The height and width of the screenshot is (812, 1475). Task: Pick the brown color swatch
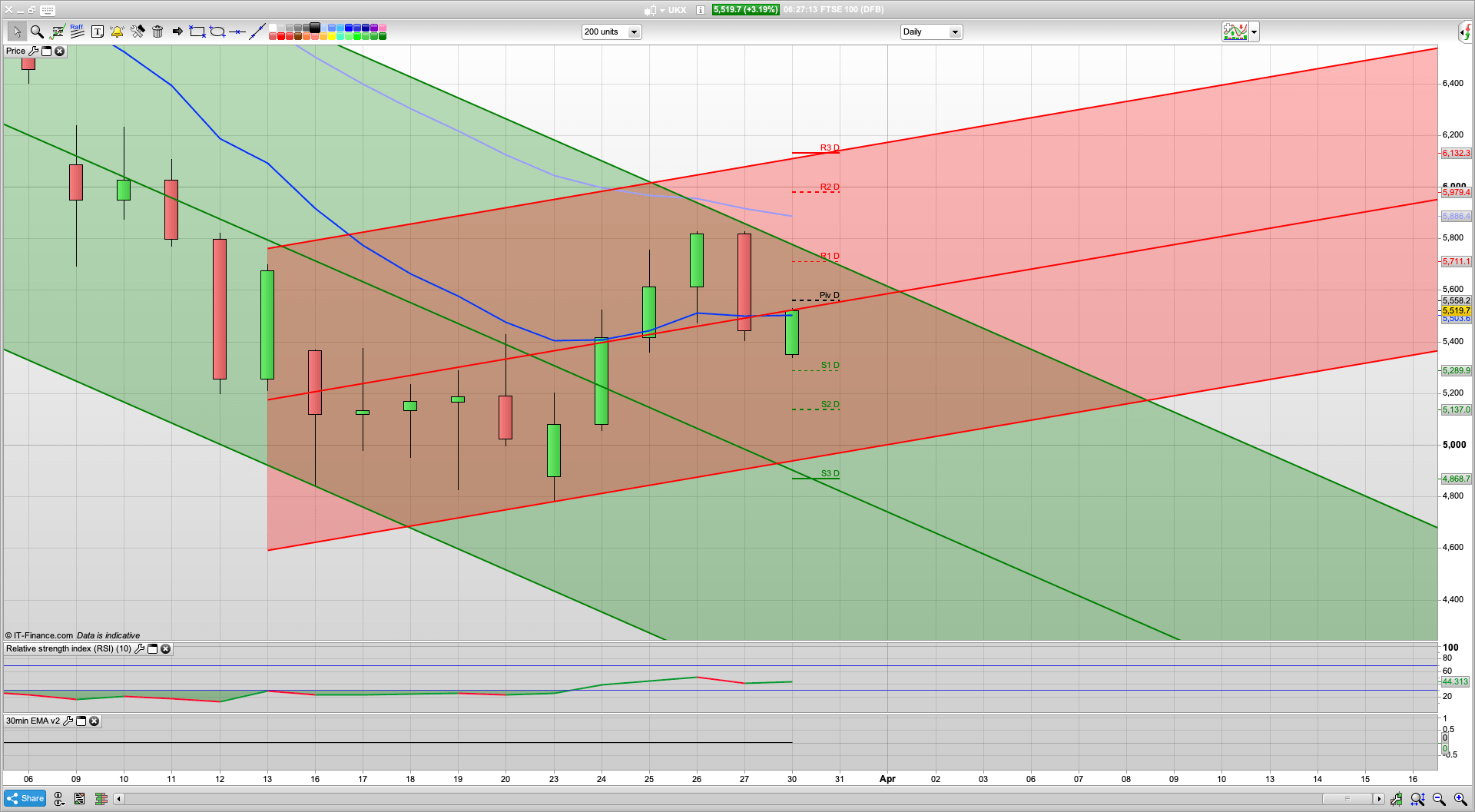(298, 36)
